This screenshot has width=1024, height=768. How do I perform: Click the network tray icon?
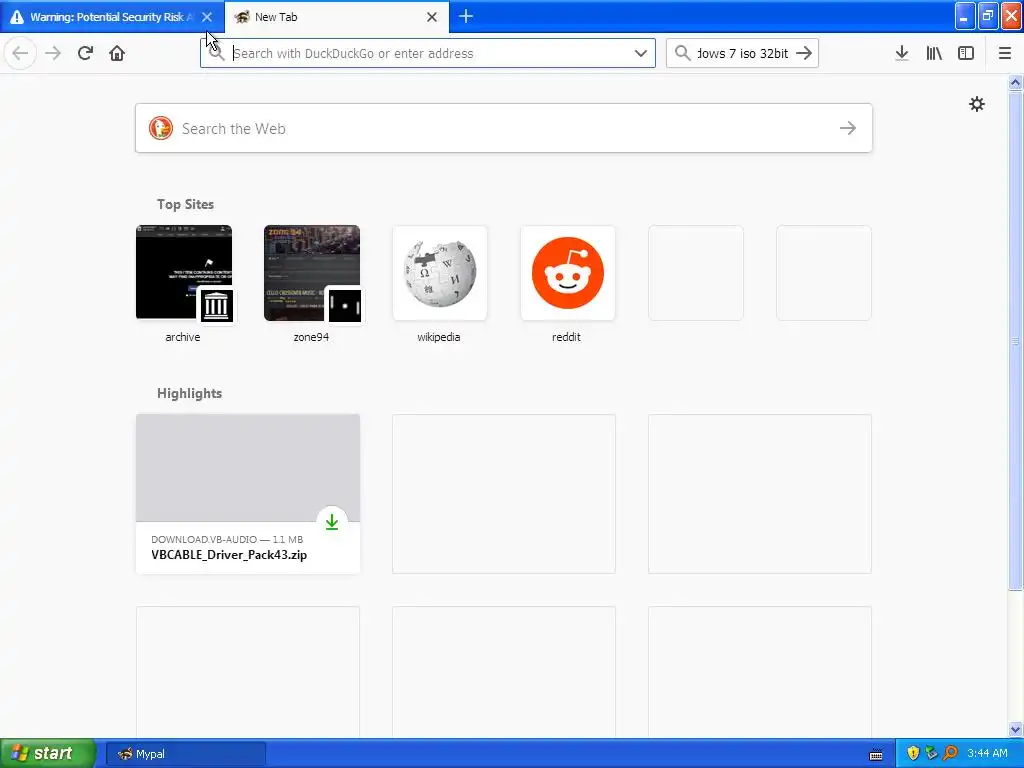tap(932, 753)
